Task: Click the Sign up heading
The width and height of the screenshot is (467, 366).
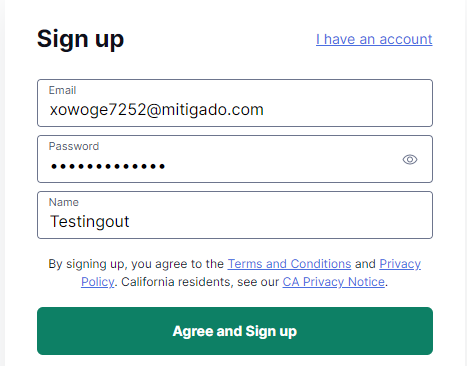Action: pyautogui.click(x=80, y=40)
